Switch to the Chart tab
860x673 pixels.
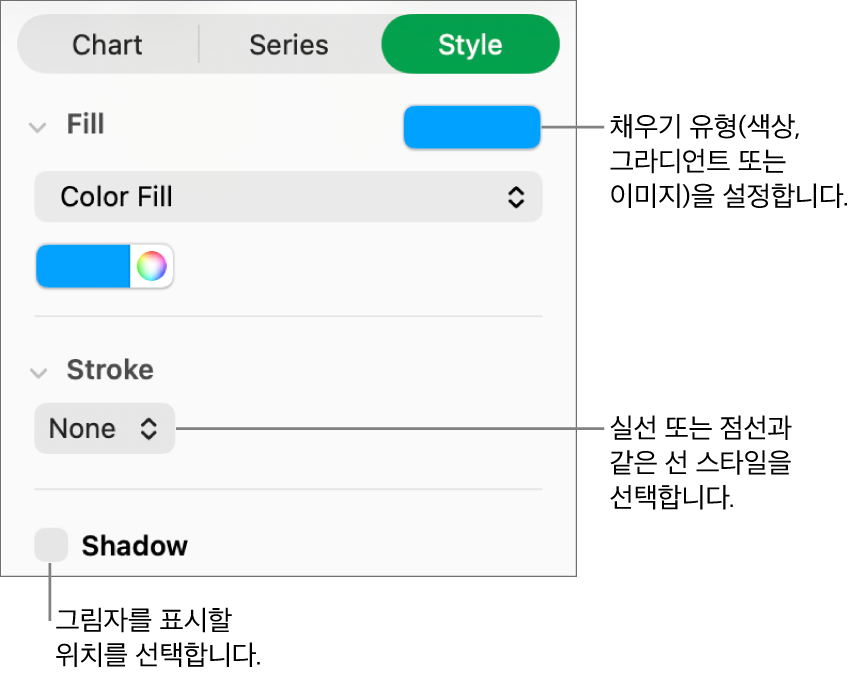point(108,45)
